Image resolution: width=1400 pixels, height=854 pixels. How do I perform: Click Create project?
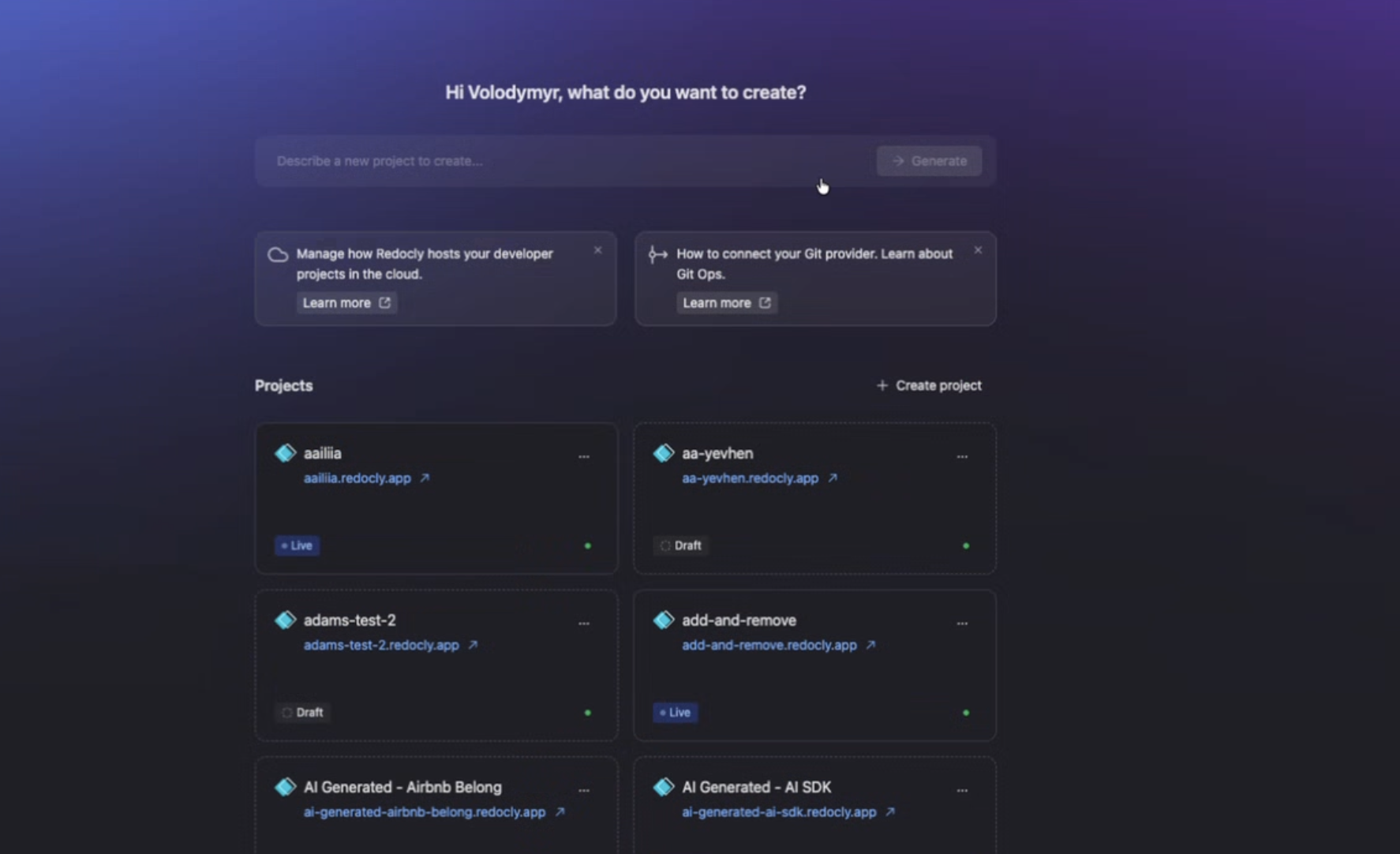pyautogui.click(x=929, y=385)
